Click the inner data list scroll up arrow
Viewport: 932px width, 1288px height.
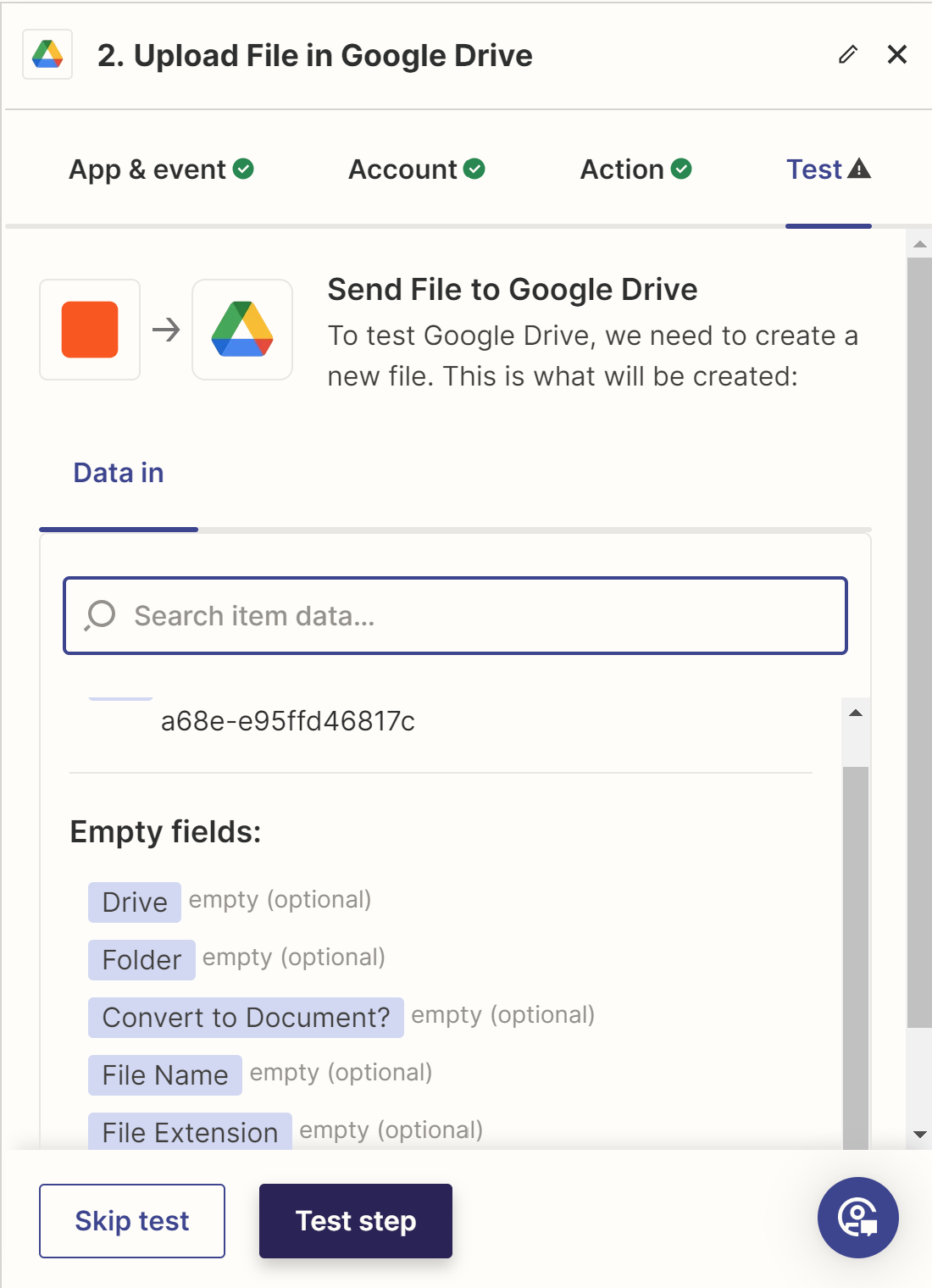(x=856, y=713)
